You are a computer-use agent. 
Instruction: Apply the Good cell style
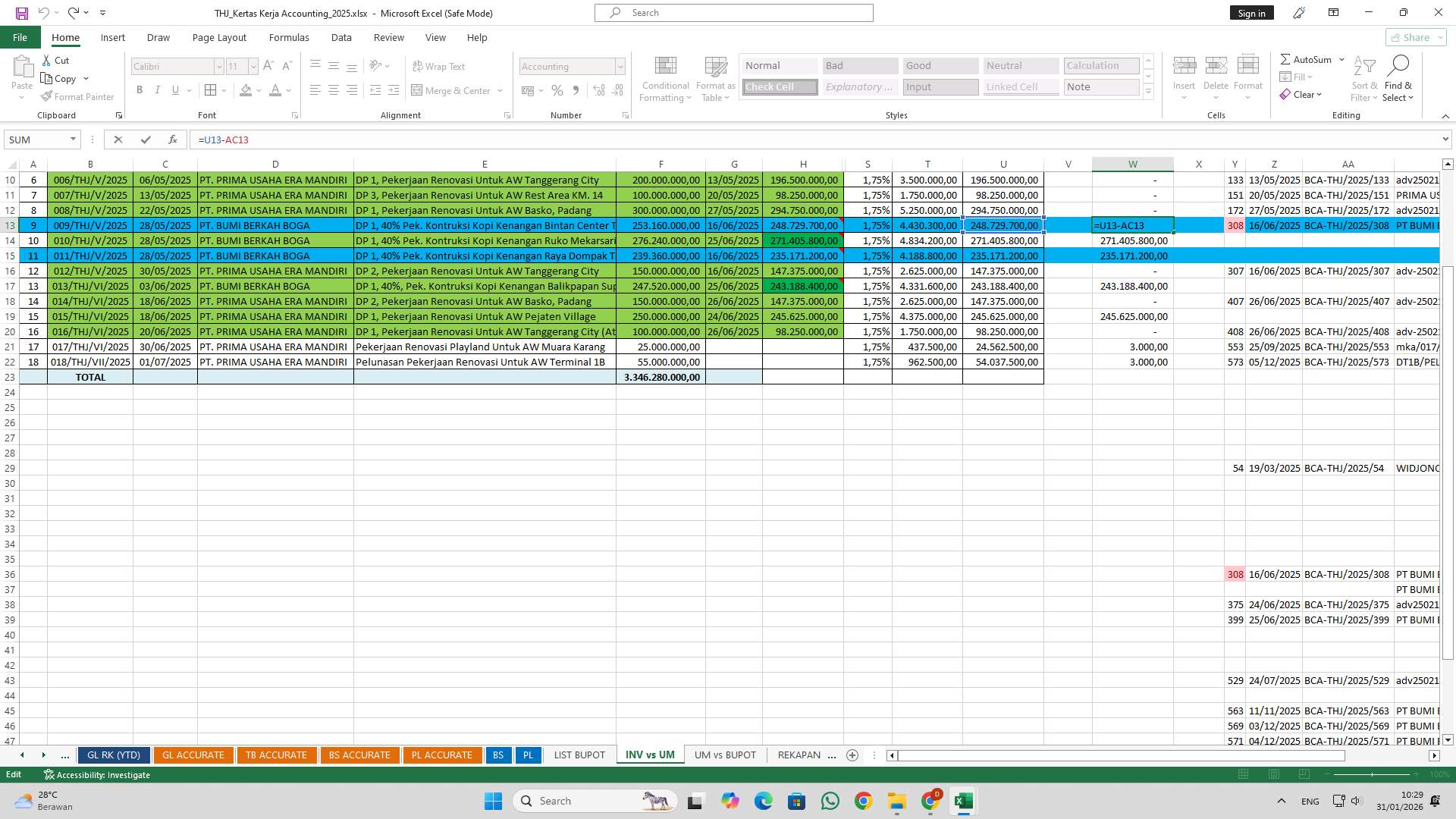click(x=940, y=65)
